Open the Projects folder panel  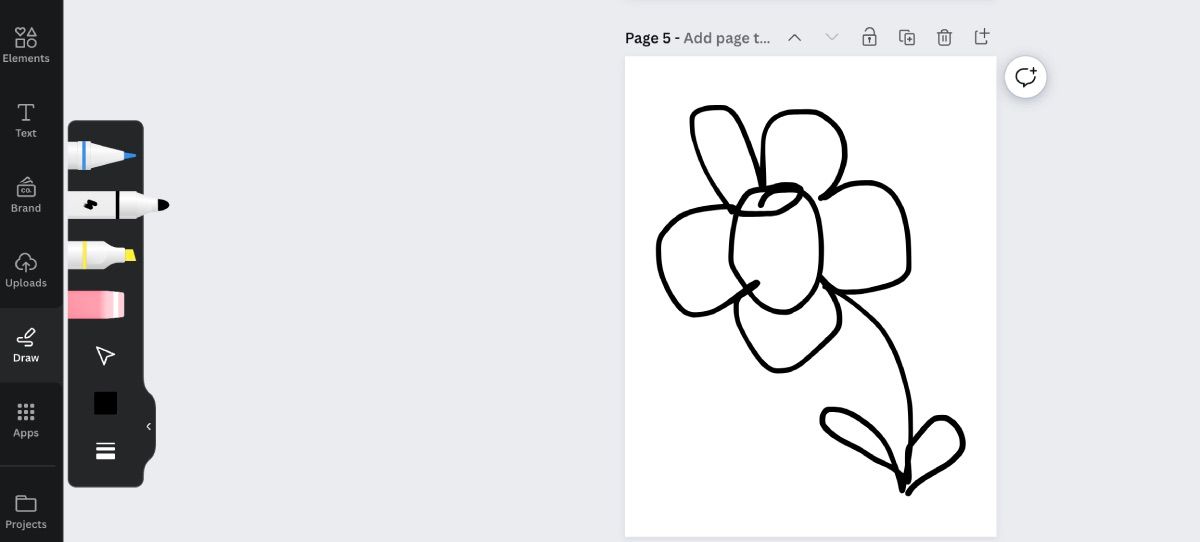26,511
